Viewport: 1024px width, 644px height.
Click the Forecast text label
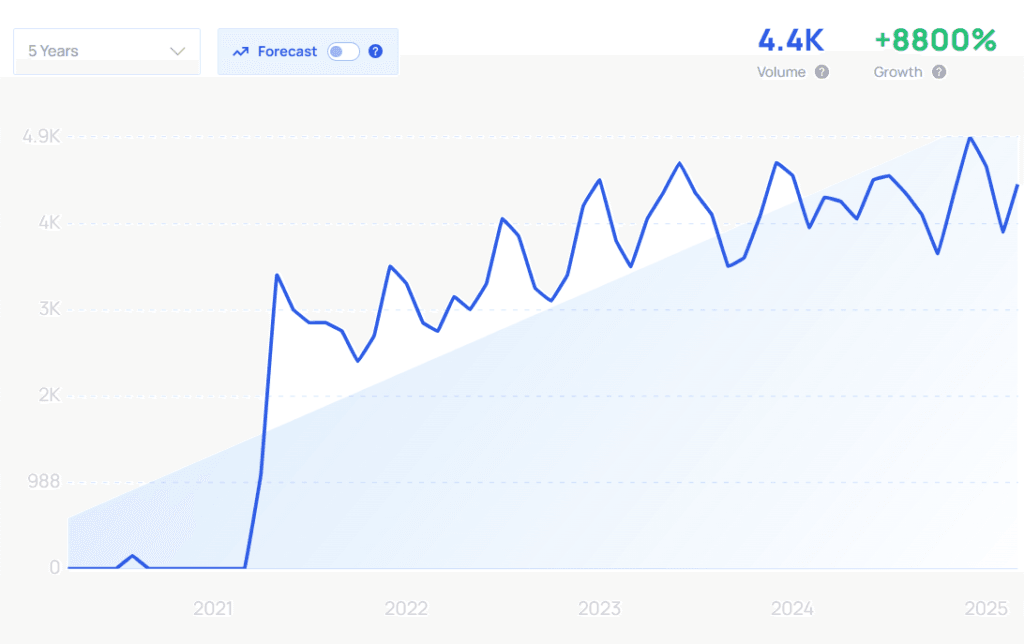coord(287,51)
